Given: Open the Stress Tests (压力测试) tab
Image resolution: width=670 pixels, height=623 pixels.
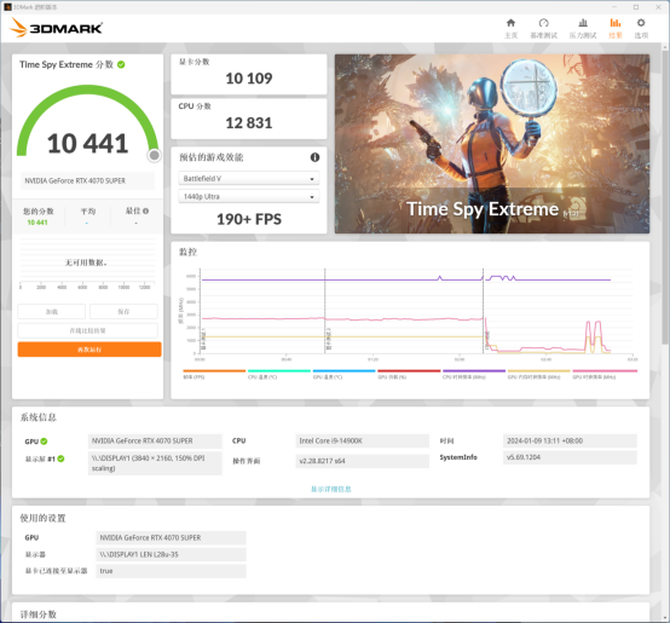Looking at the screenshot, I should (583, 28).
